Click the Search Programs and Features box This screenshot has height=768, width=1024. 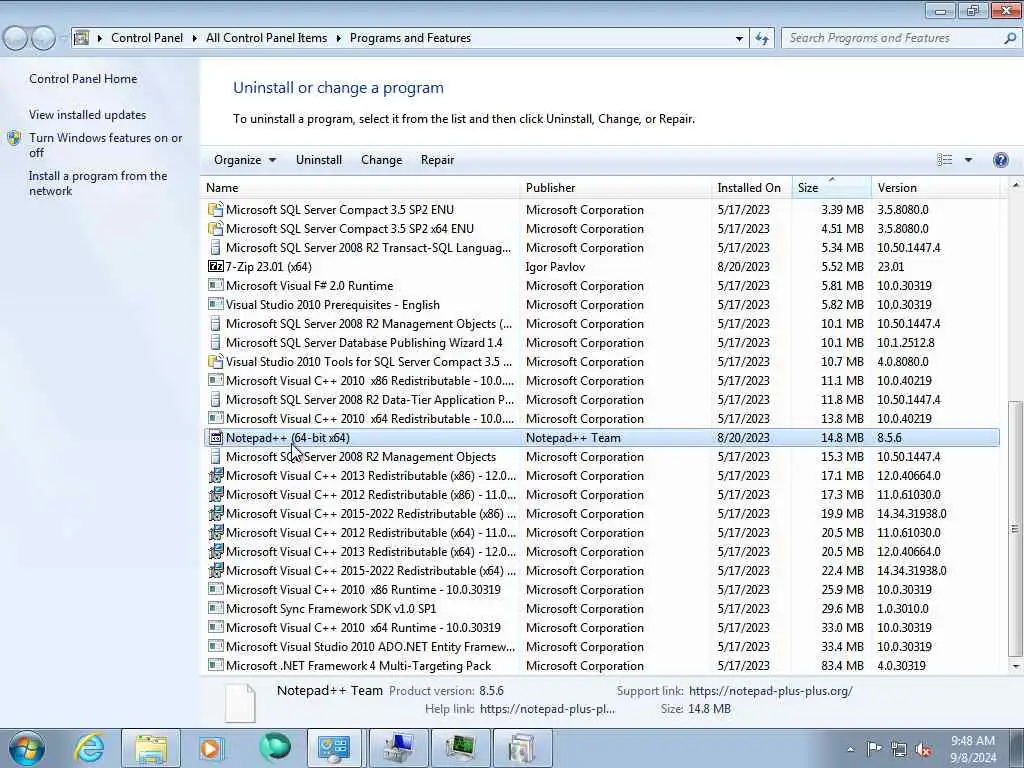pyautogui.click(x=892, y=39)
